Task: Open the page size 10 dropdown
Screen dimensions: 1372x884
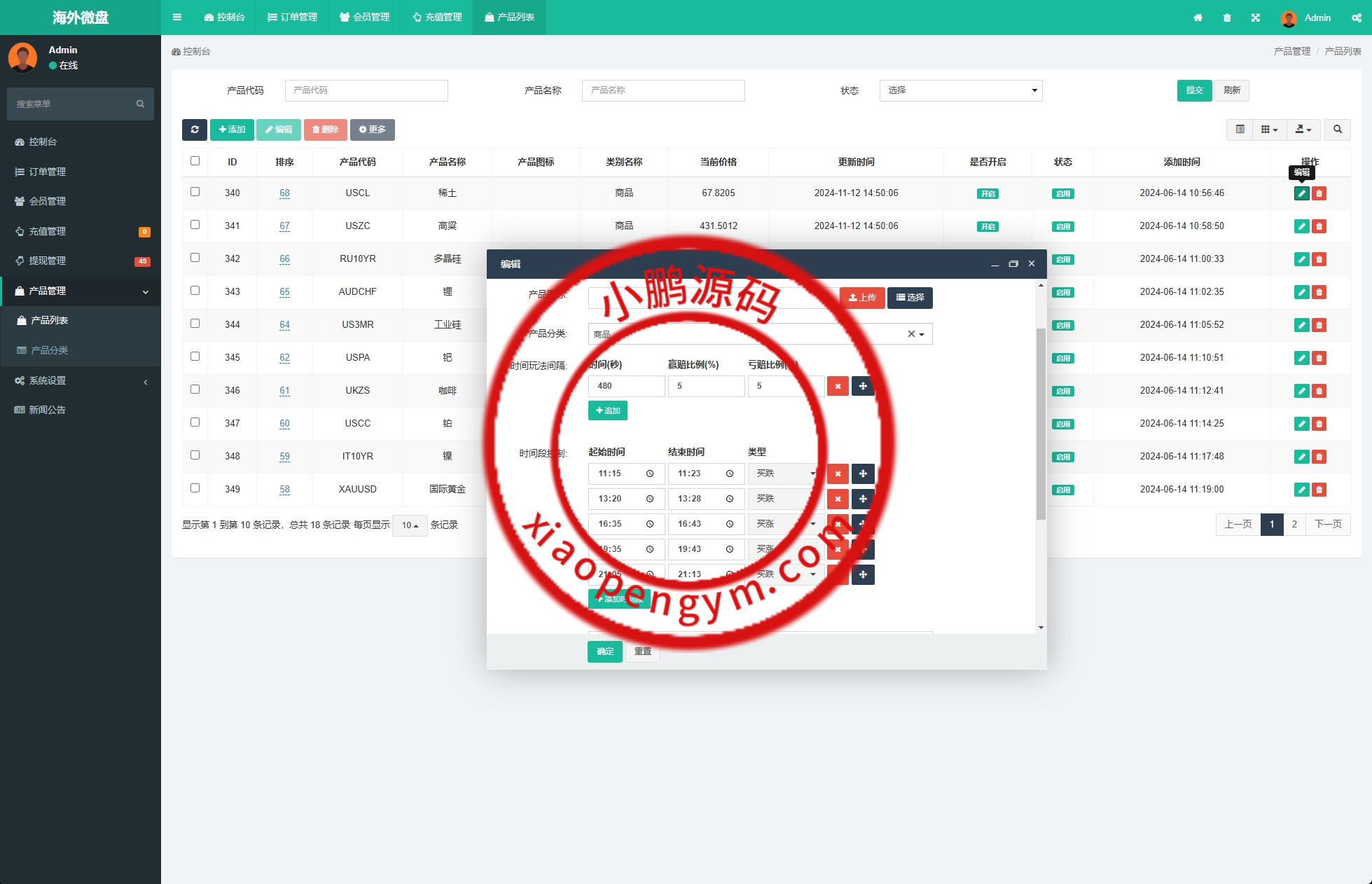Action: click(410, 525)
